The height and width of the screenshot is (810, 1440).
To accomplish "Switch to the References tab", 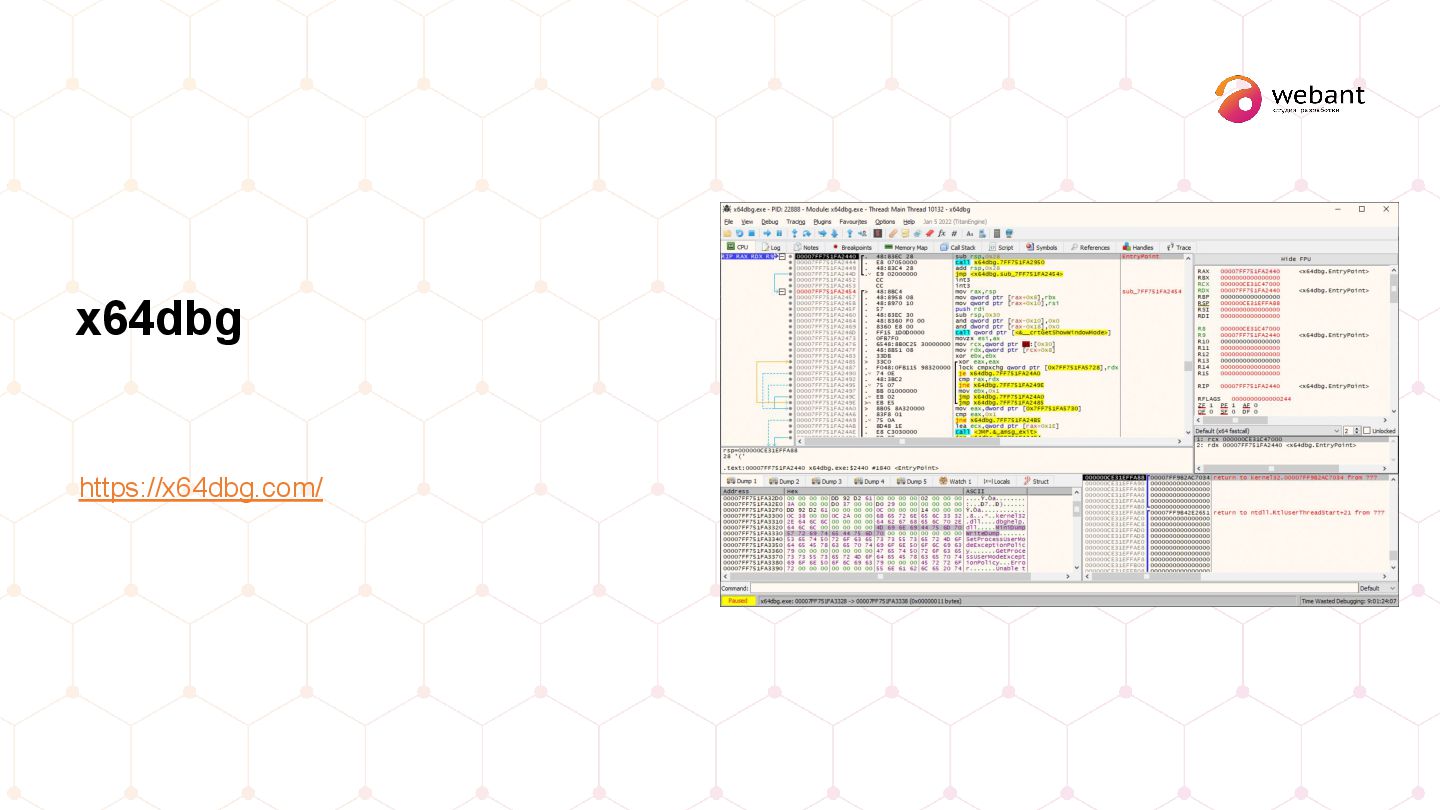I will [x=1090, y=247].
